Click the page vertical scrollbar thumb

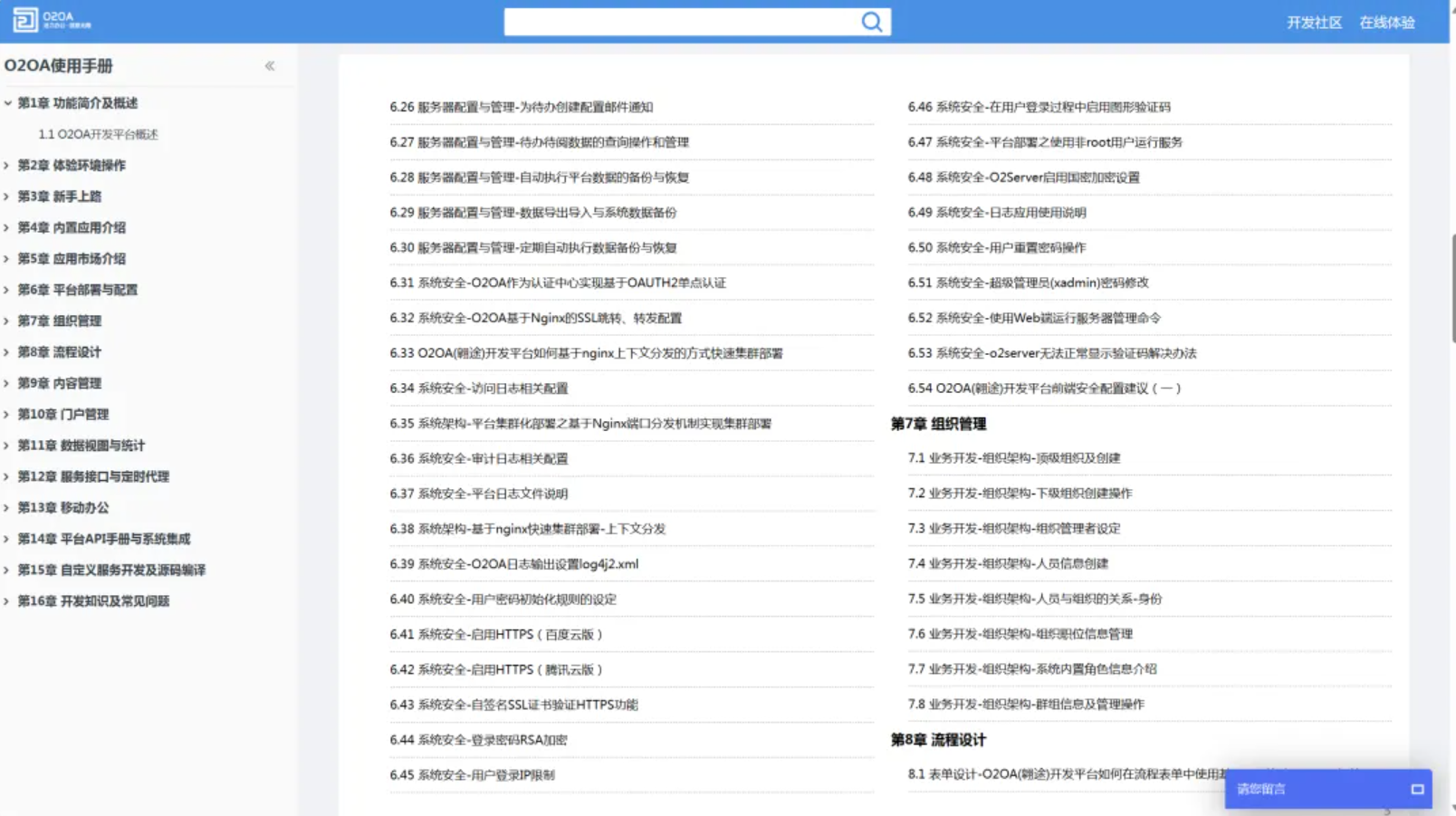coord(1452,288)
